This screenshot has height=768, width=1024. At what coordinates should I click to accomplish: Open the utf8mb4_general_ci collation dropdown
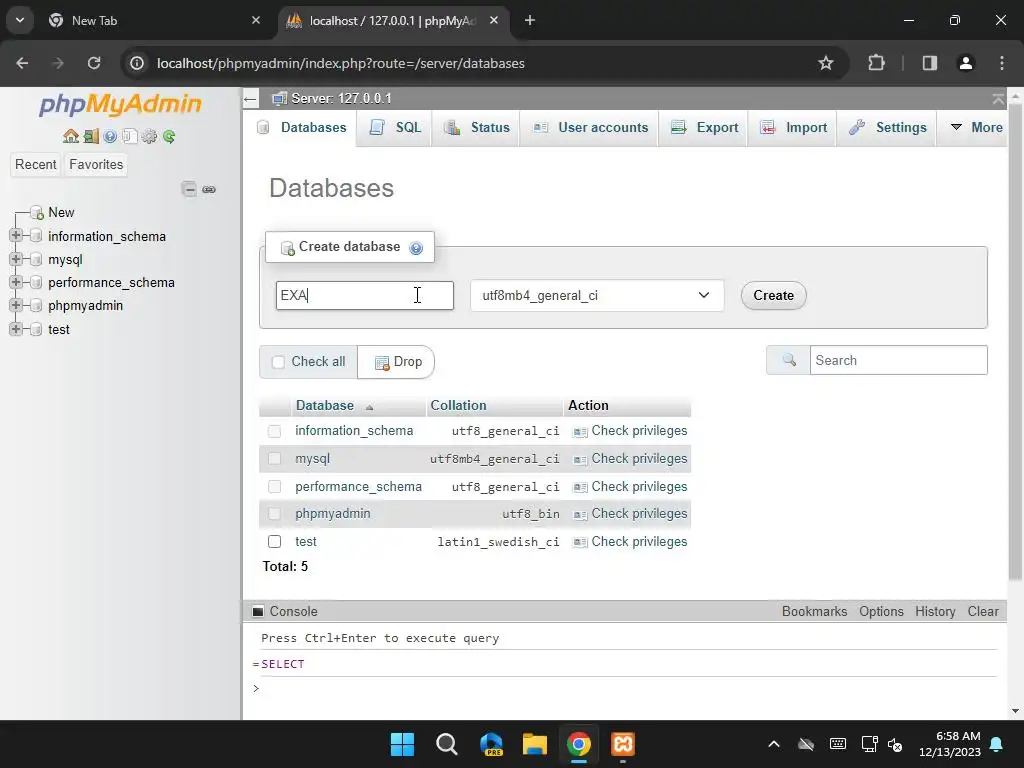point(597,295)
